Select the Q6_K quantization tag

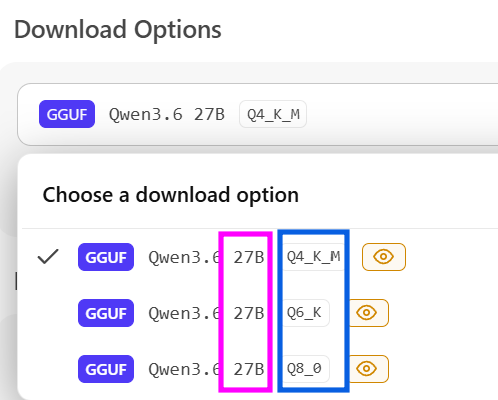coord(305,313)
